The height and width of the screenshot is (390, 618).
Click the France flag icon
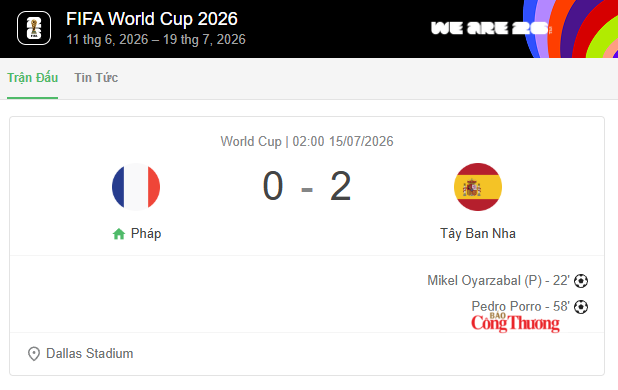click(136, 187)
